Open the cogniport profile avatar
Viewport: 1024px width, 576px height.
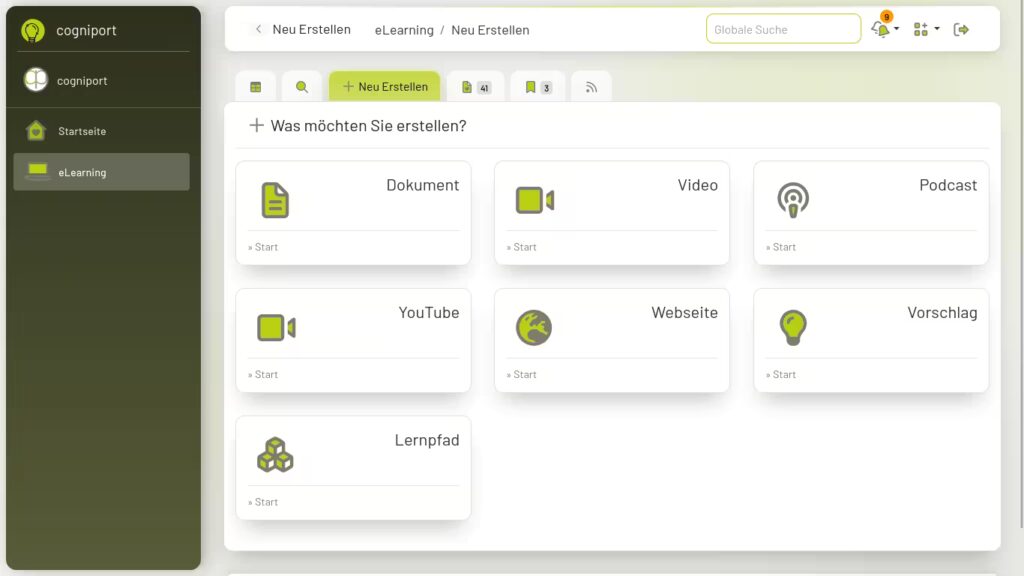pyautogui.click(x=36, y=80)
